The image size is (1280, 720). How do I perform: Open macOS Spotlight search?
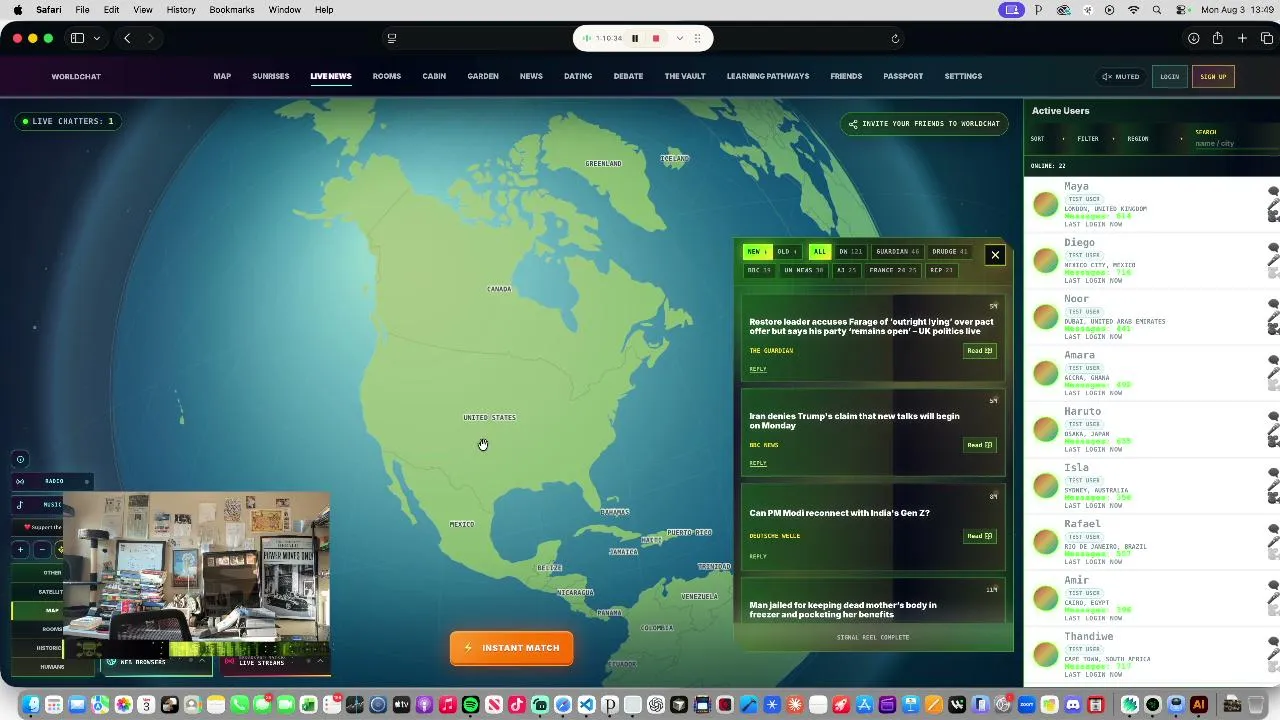[1157, 10]
